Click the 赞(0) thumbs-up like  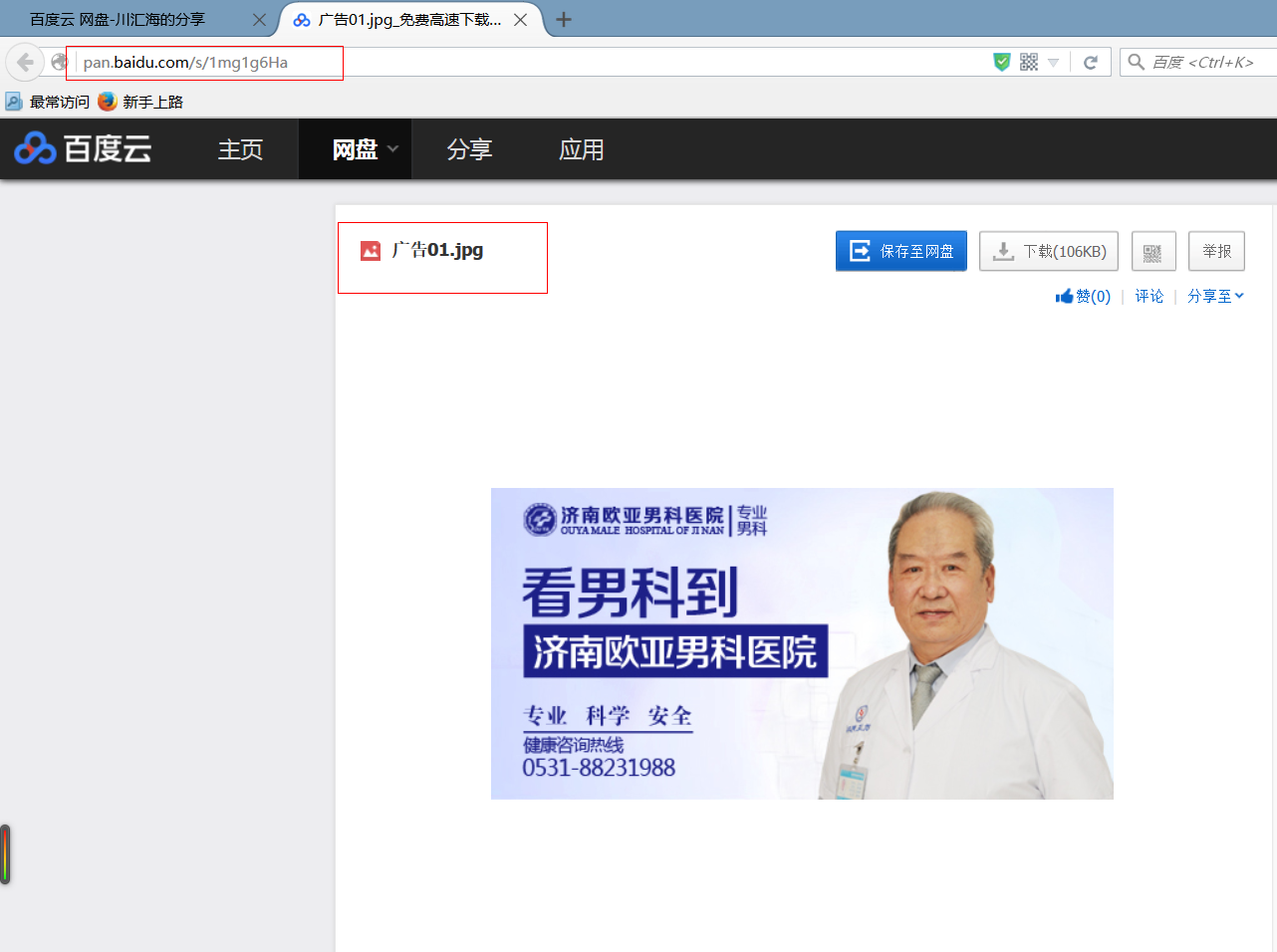(x=1083, y=297)
